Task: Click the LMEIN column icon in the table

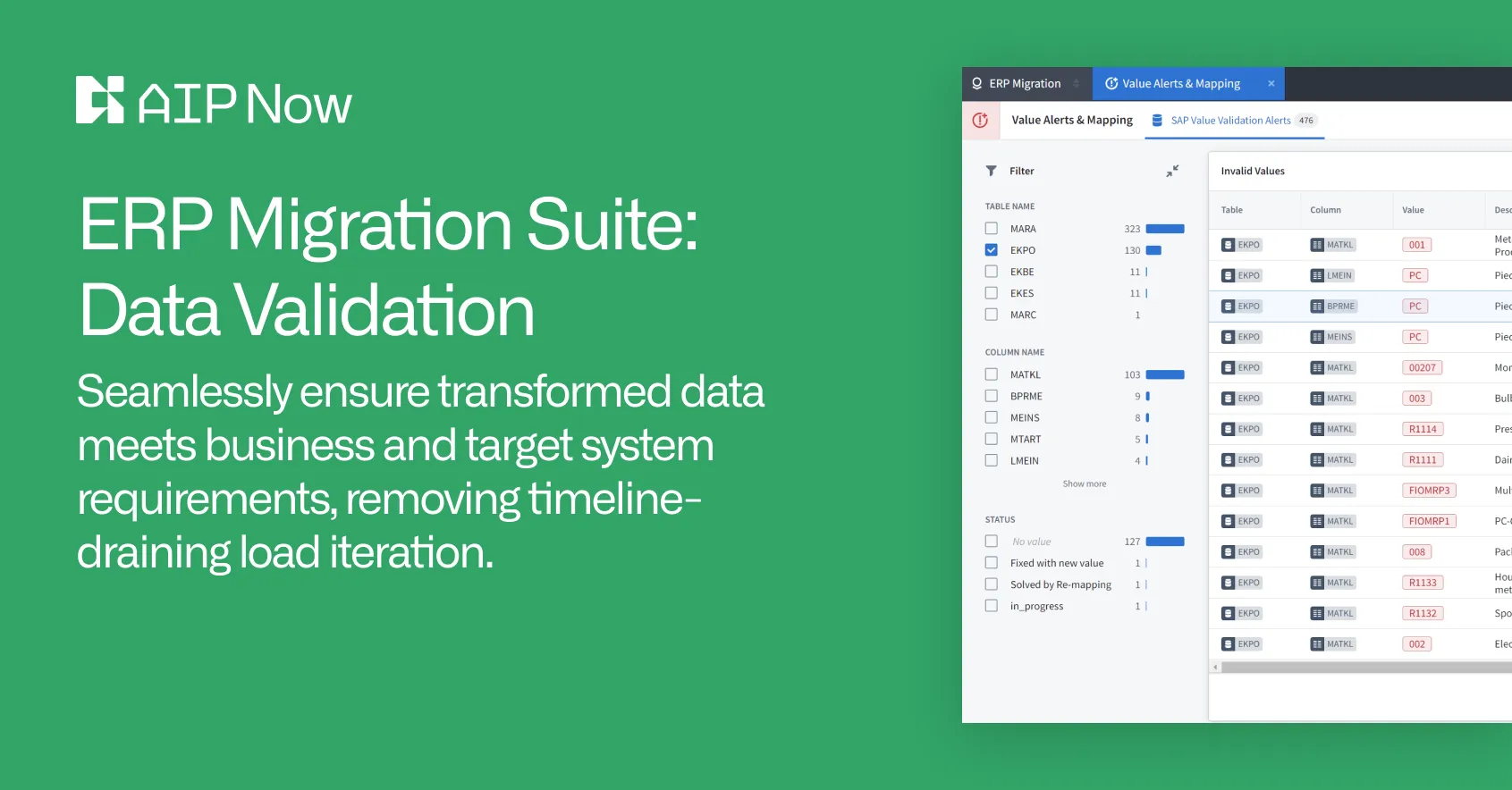Action: click(1317, 275)
